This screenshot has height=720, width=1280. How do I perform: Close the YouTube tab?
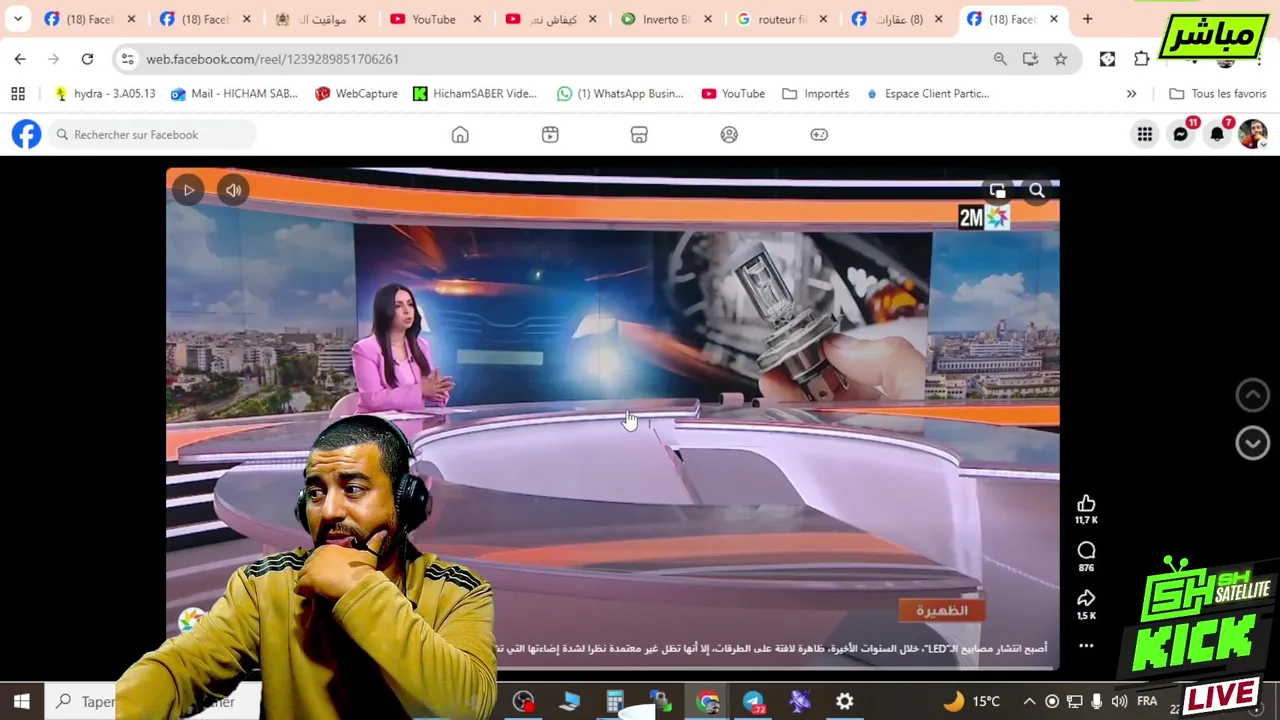tap(477, 19)
